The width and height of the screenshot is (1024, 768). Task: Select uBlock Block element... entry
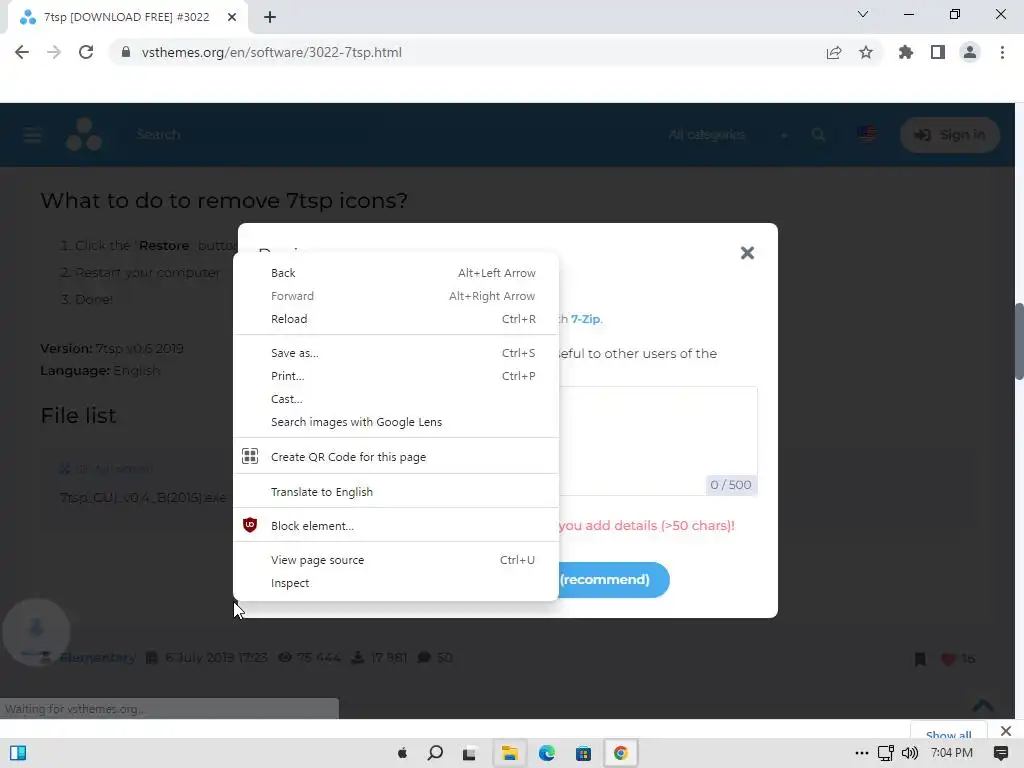[x=396, y=526]
